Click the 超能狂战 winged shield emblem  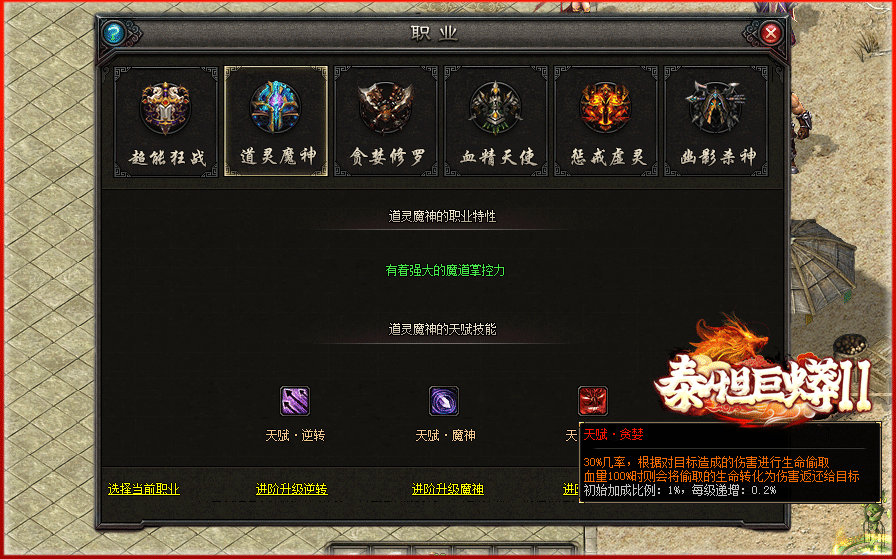click(166, 107)
